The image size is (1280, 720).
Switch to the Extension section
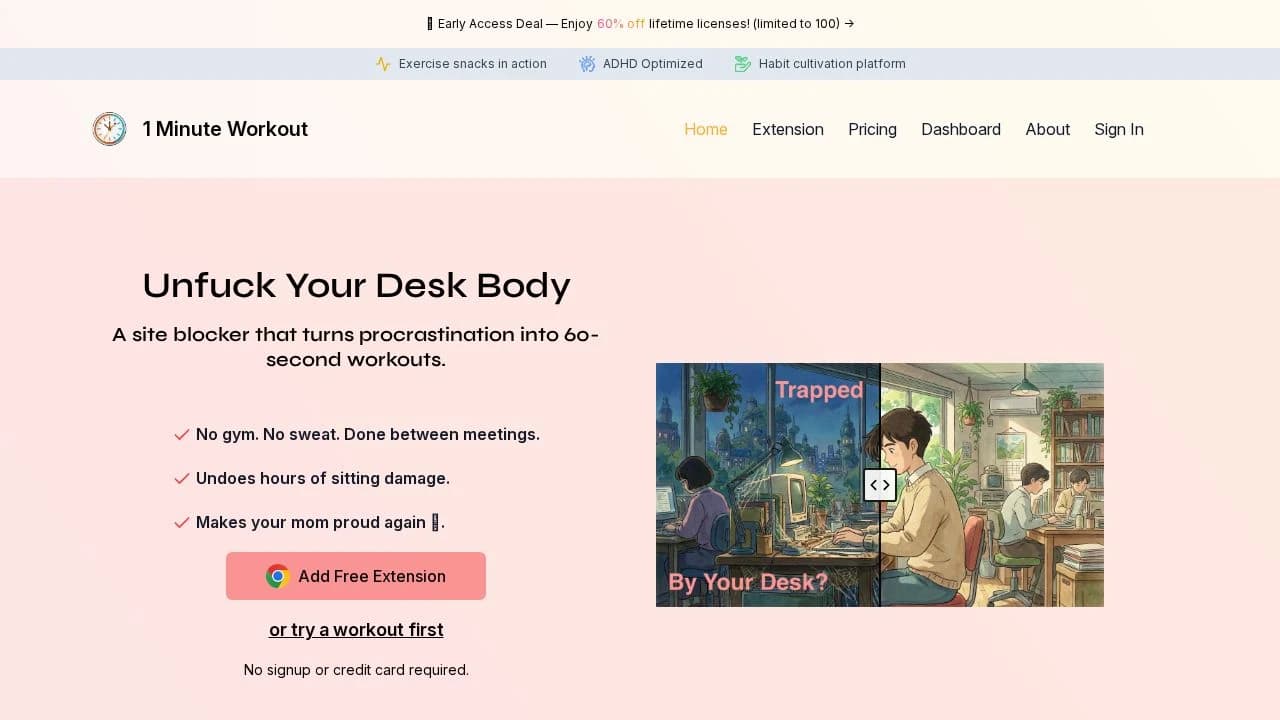point(788,129)
